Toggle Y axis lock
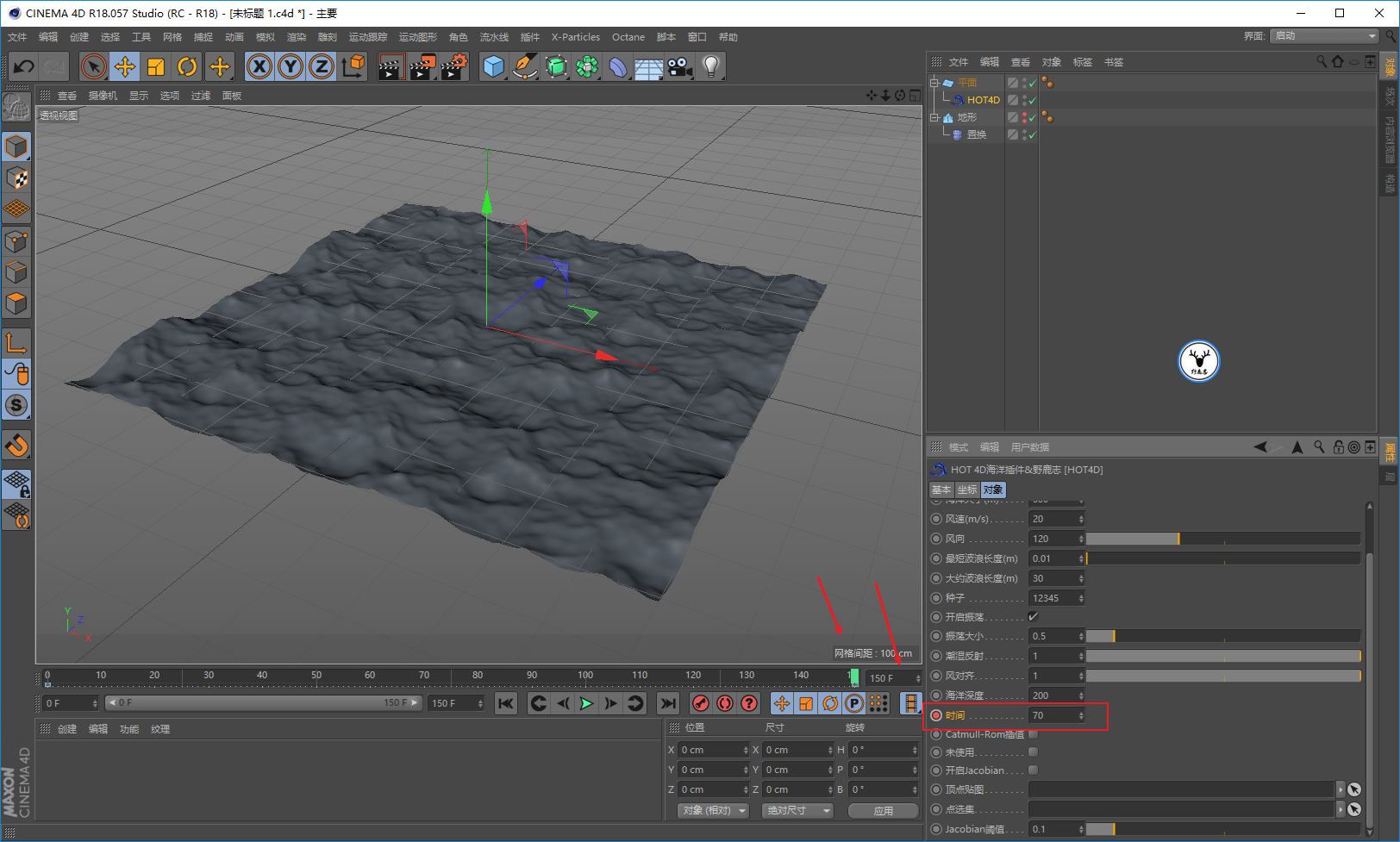The image size is (1400, 842). click(291, 66)
